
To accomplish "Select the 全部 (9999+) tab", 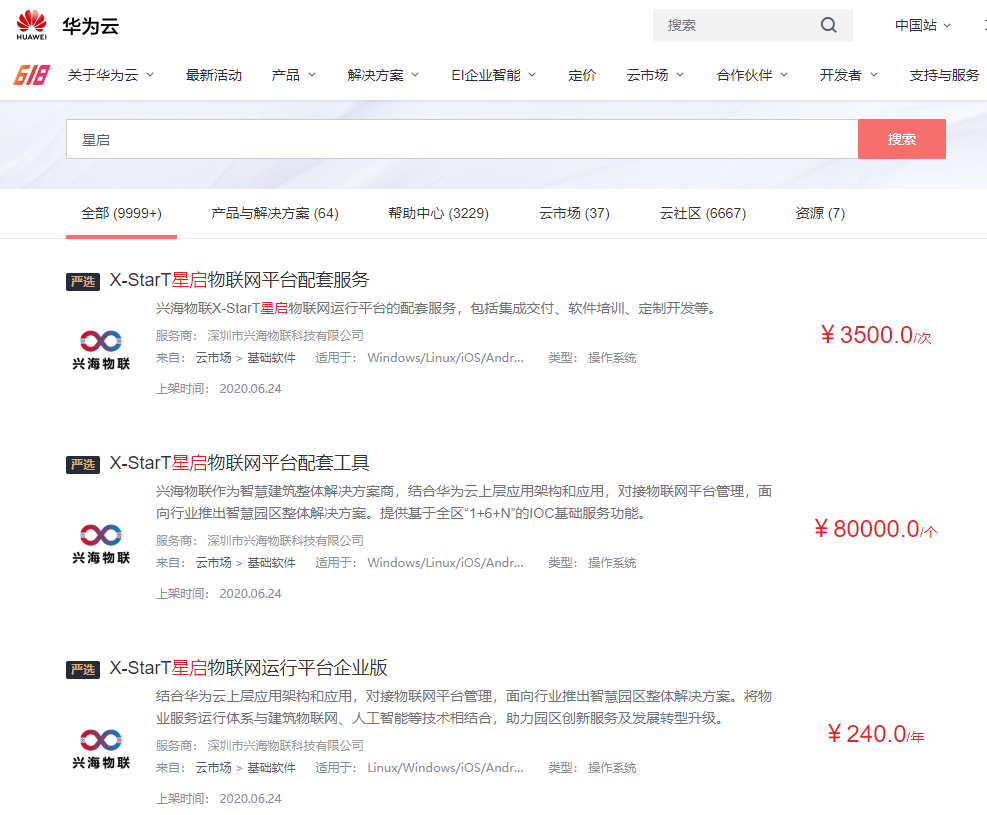I will [121, 213].
